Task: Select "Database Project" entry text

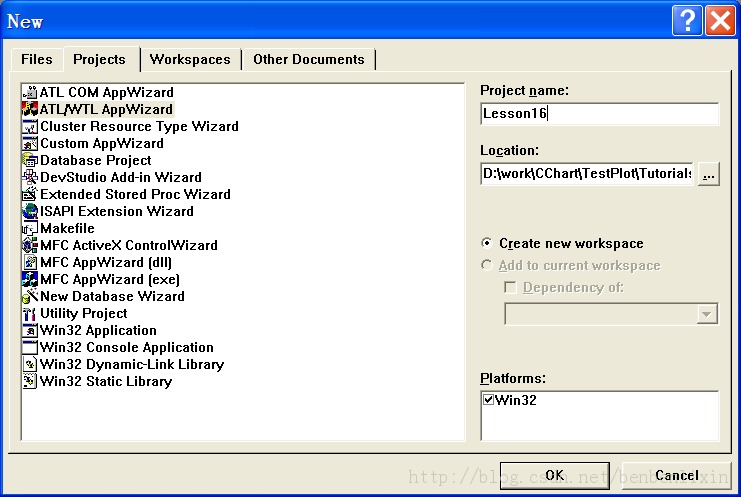Action: (95, 160)
